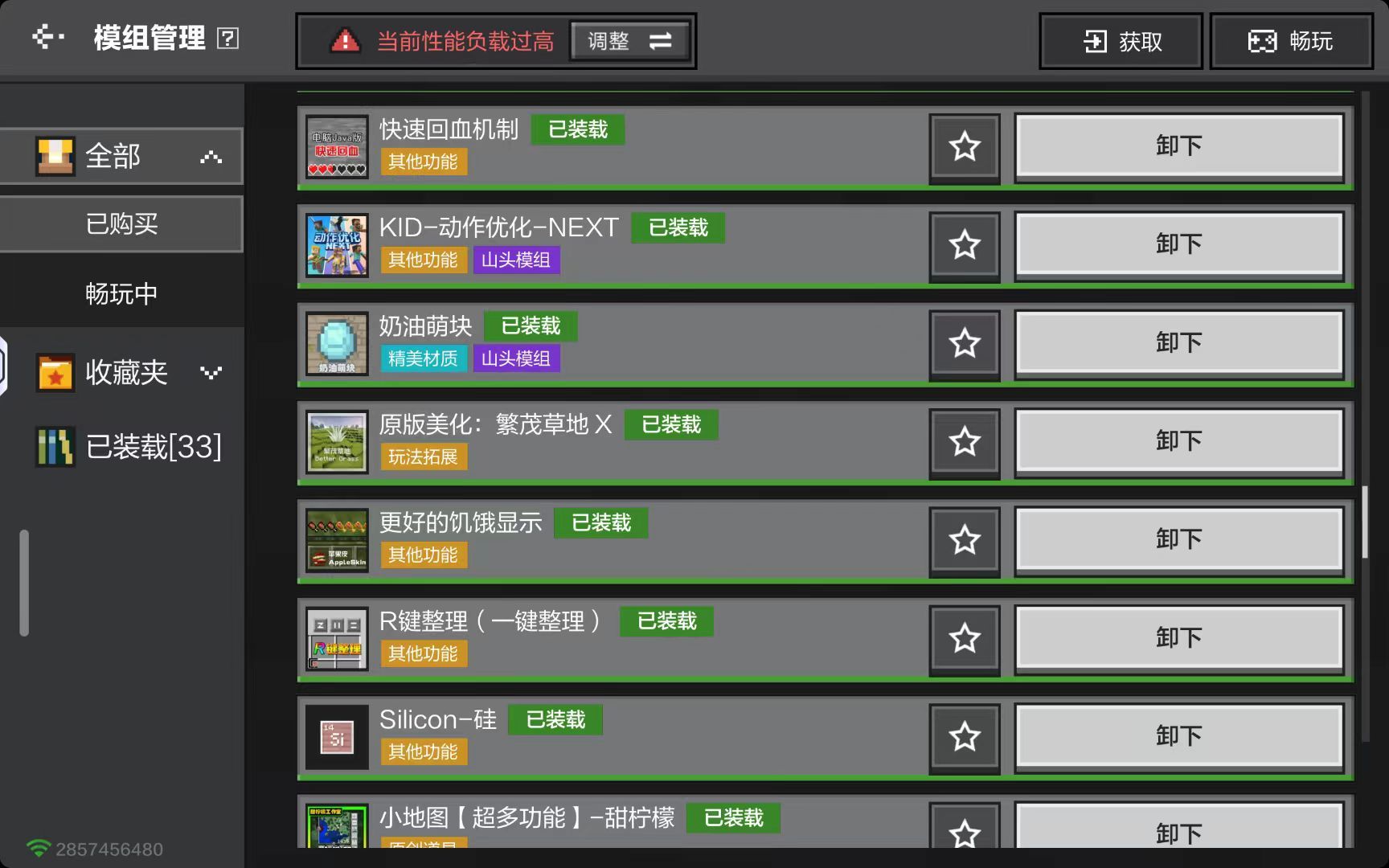
Task: Click the user ID 2857456480
Action: pyautogui.click(x=109, y=850)
